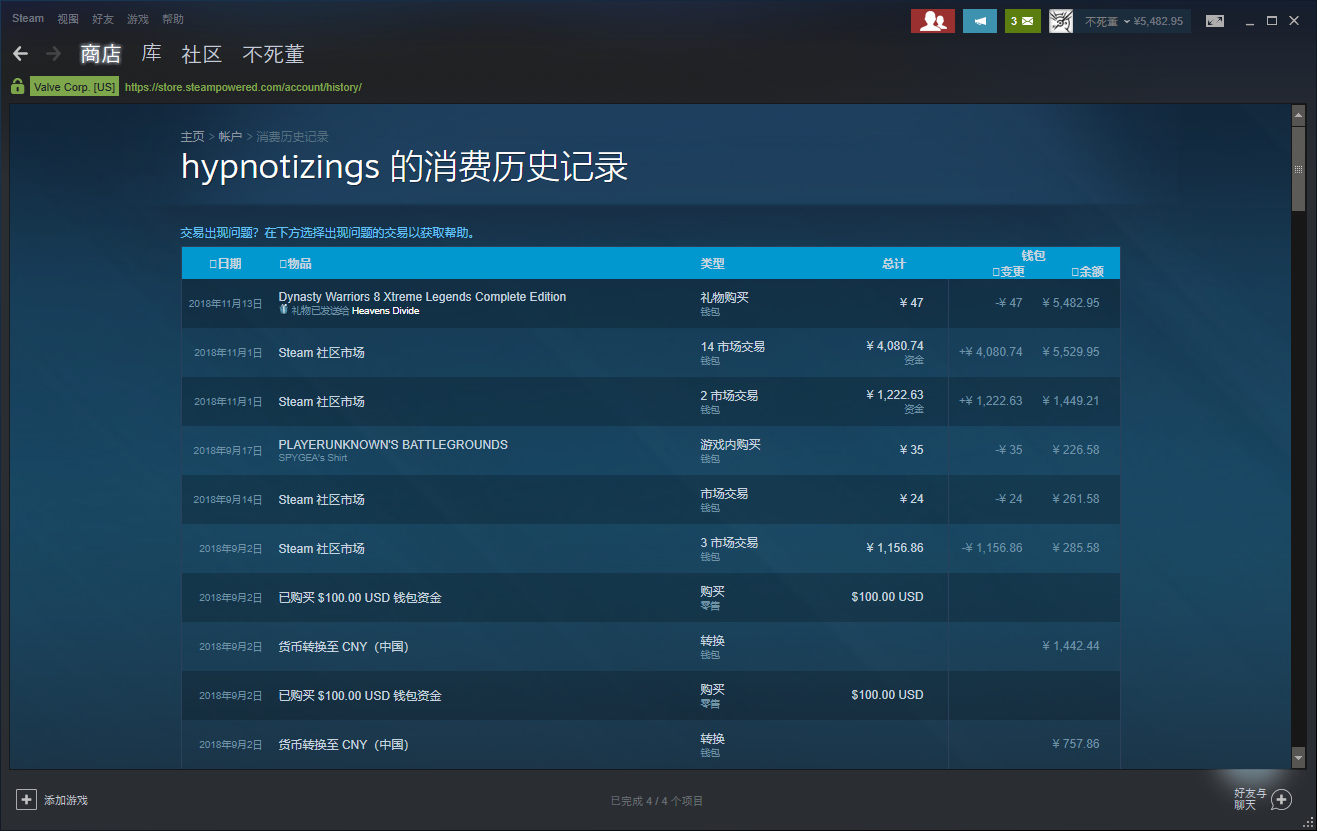Viewport: 1317px width, 831px height.
Task: Open the green inbox with 3 messages
Action: pyautogui.click(x=1023, y=21)
